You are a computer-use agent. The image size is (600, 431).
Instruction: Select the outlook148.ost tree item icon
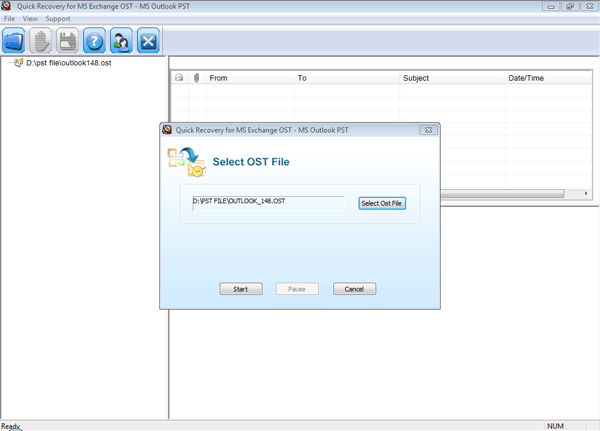tap(18, 63)
